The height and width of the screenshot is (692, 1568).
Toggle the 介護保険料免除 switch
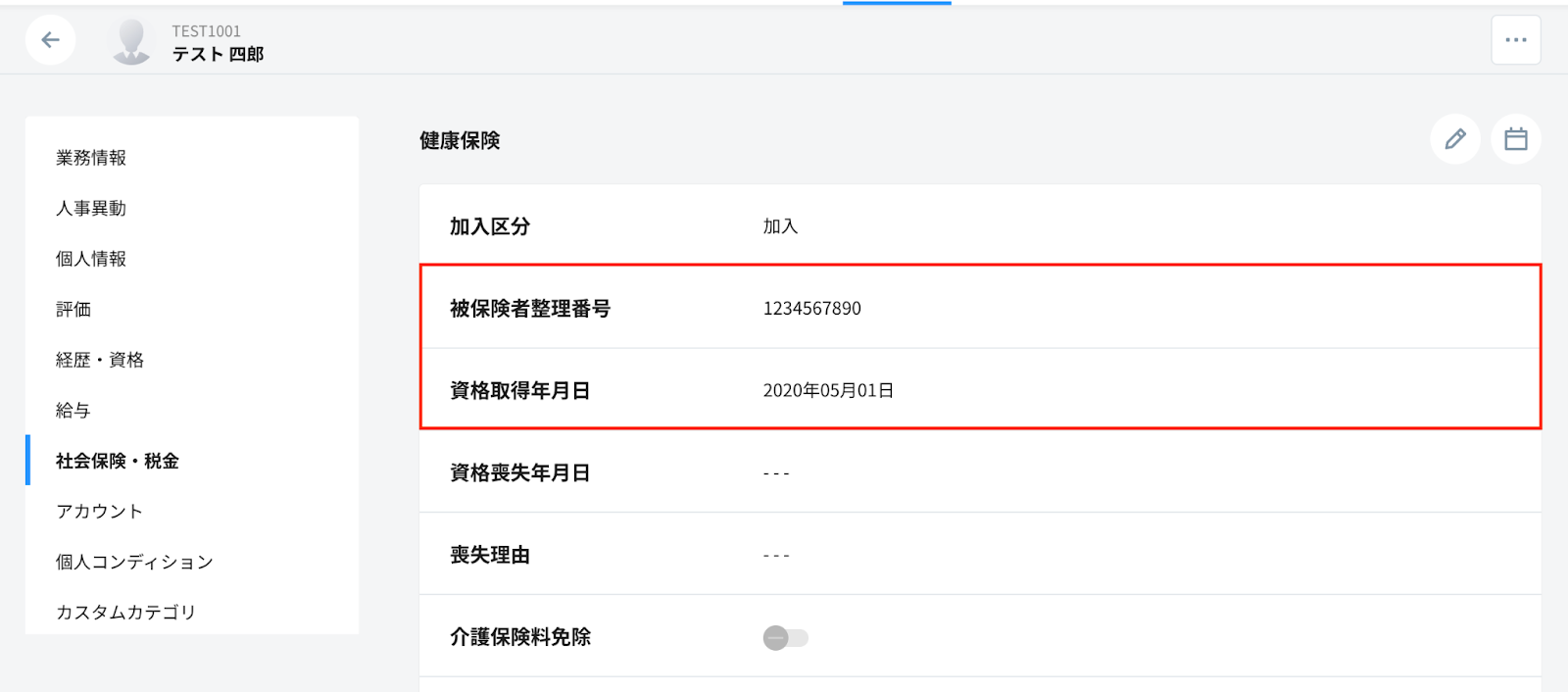pos(786,638)
